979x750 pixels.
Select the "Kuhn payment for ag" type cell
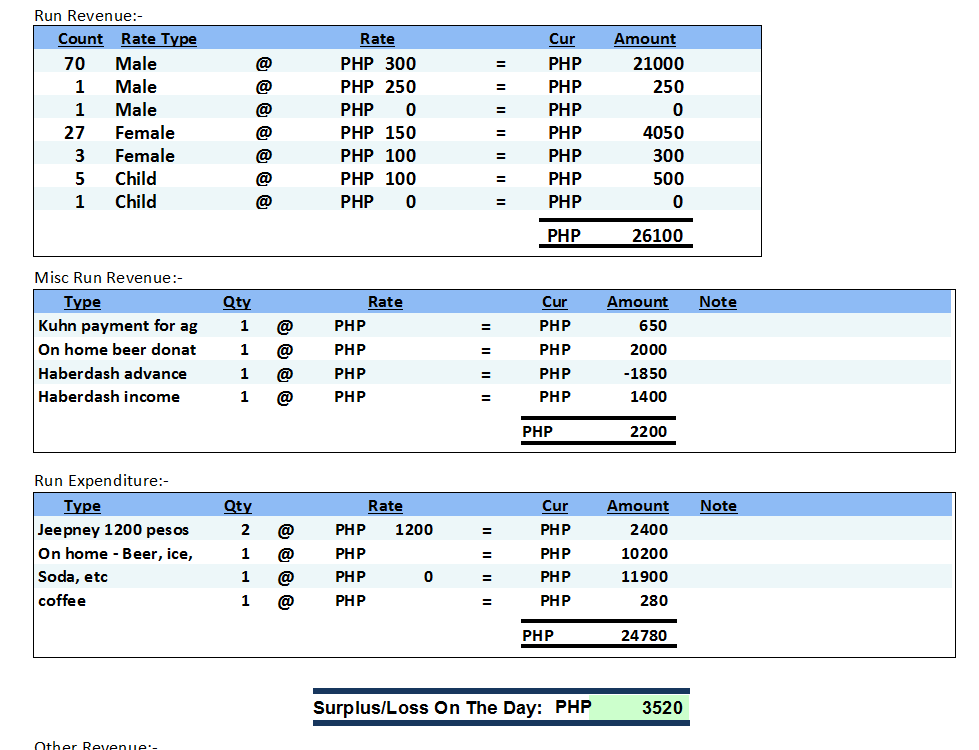click(x=118, y=326)
